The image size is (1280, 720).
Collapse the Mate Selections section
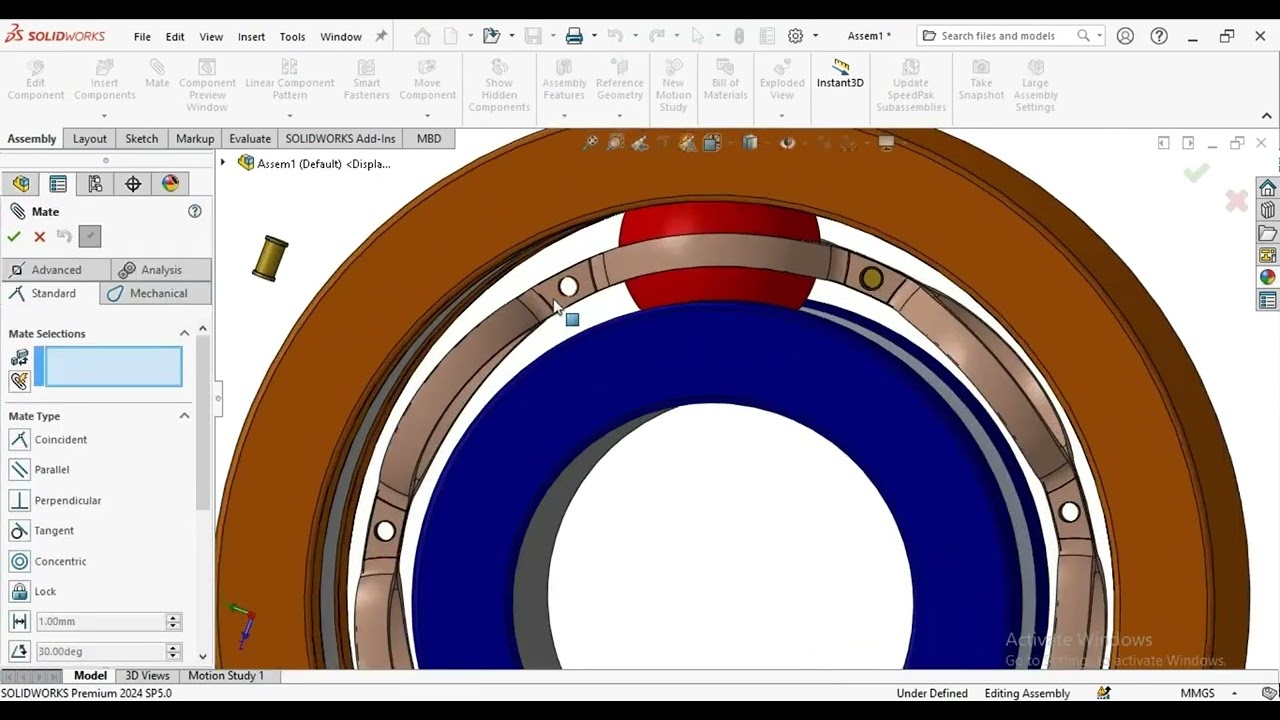184,333
